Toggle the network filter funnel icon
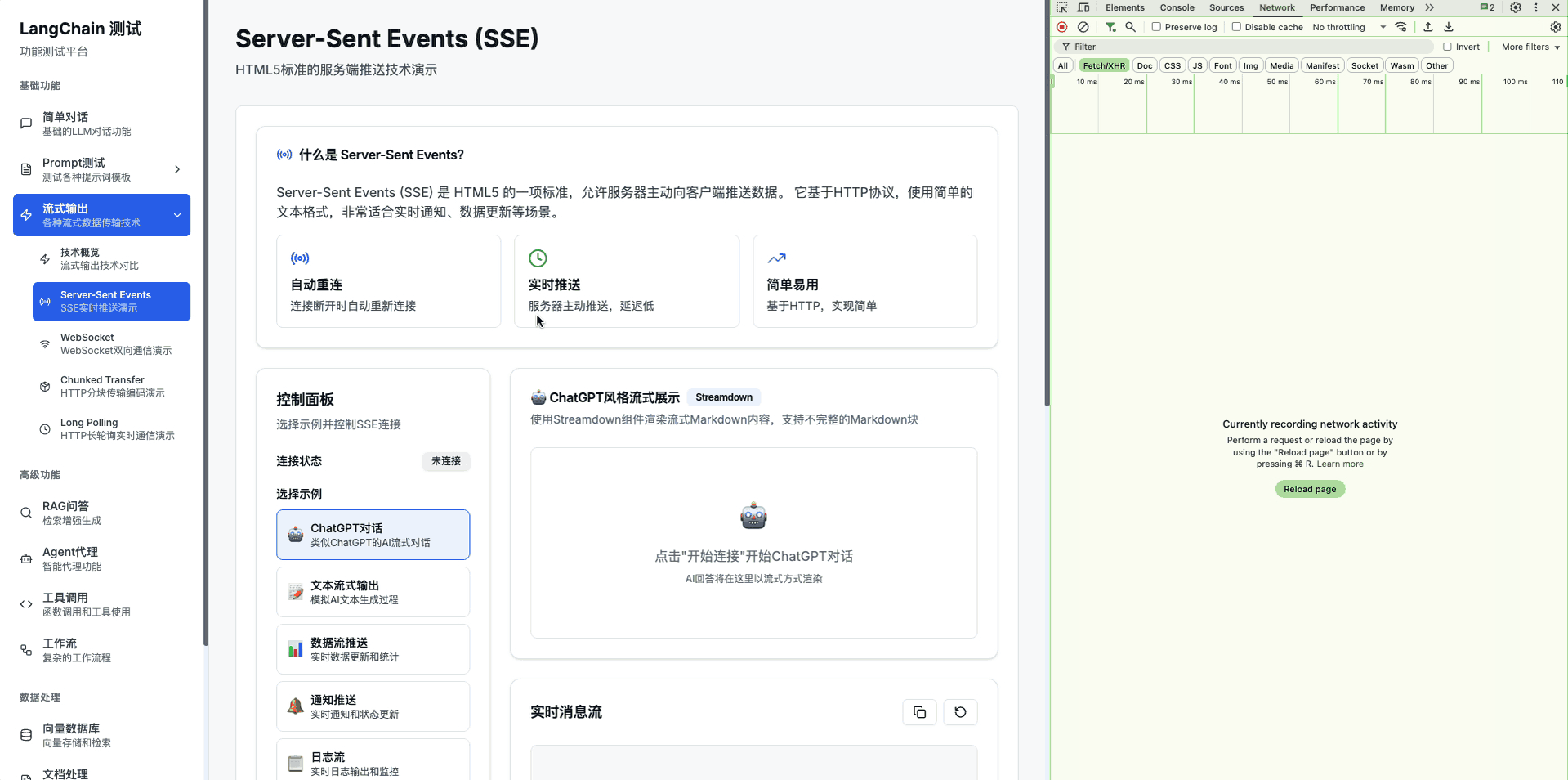 pyautogui.click(x=1110, y=27)
